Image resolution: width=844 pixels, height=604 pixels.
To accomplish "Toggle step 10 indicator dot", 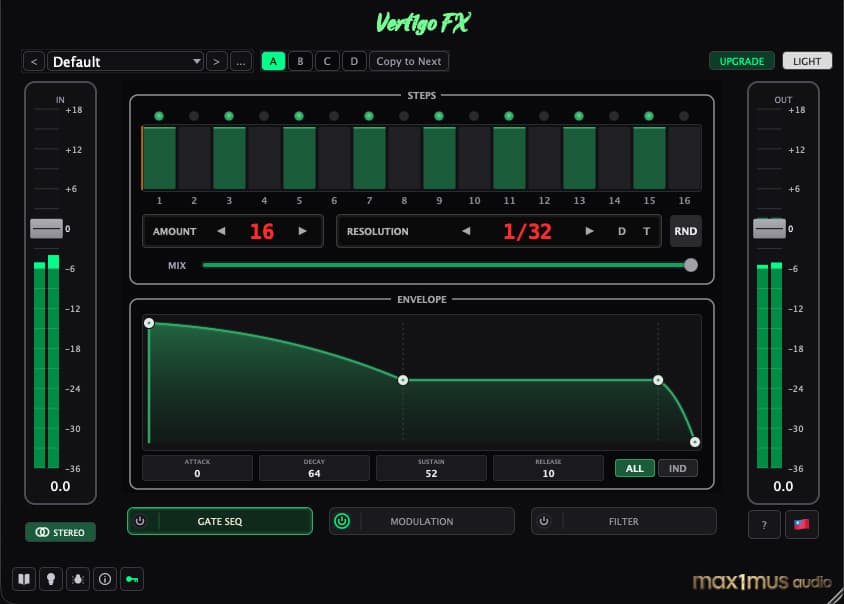I will [x=474, y=116].
